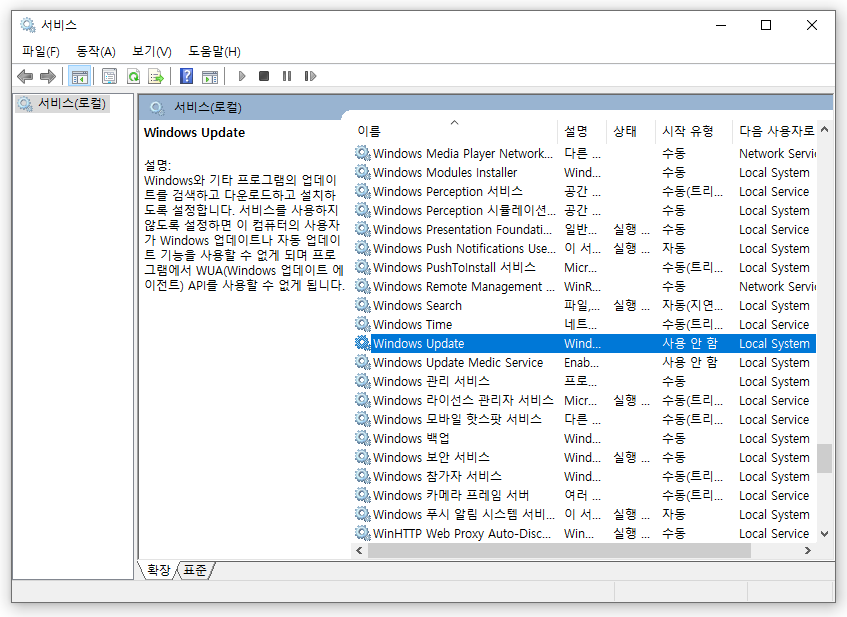This screenshot has width=847, height=617.
Task: Click the Services gear icon in title bar
Action: [x=28, y=25]
